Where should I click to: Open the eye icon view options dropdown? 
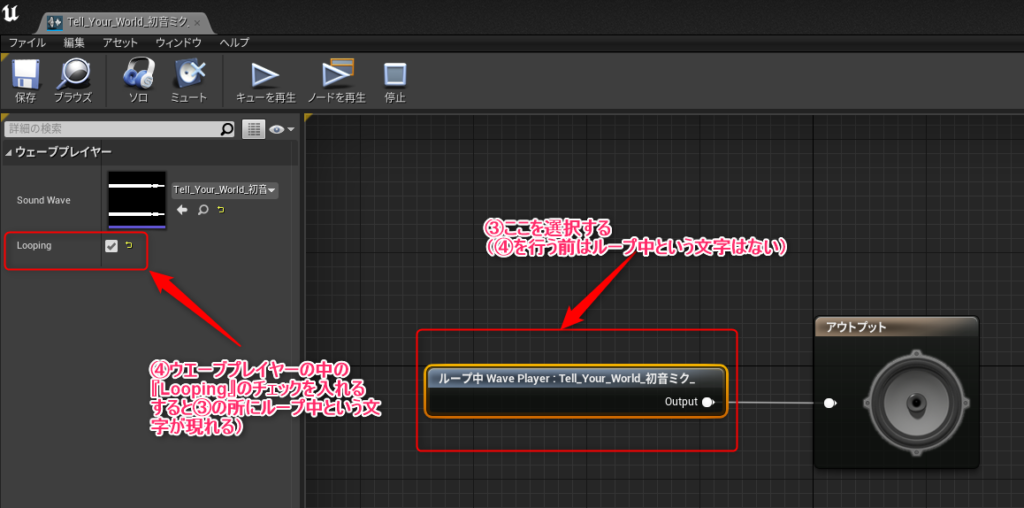[281, 129]
